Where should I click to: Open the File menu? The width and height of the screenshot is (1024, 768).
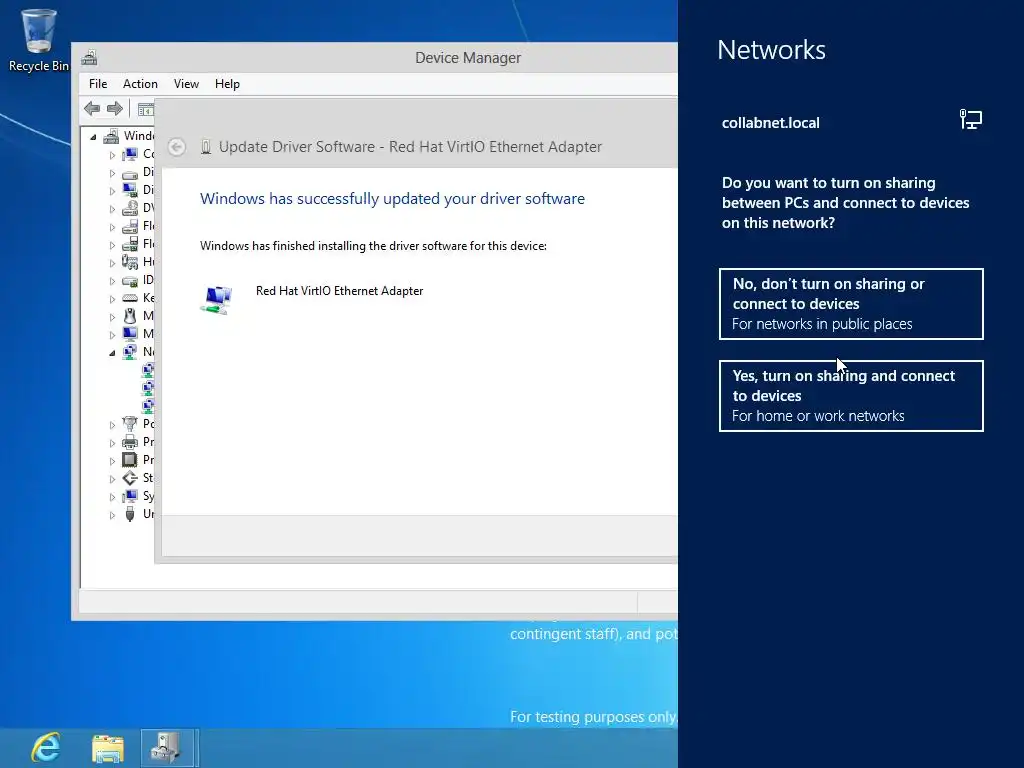[x=98, y=84]
